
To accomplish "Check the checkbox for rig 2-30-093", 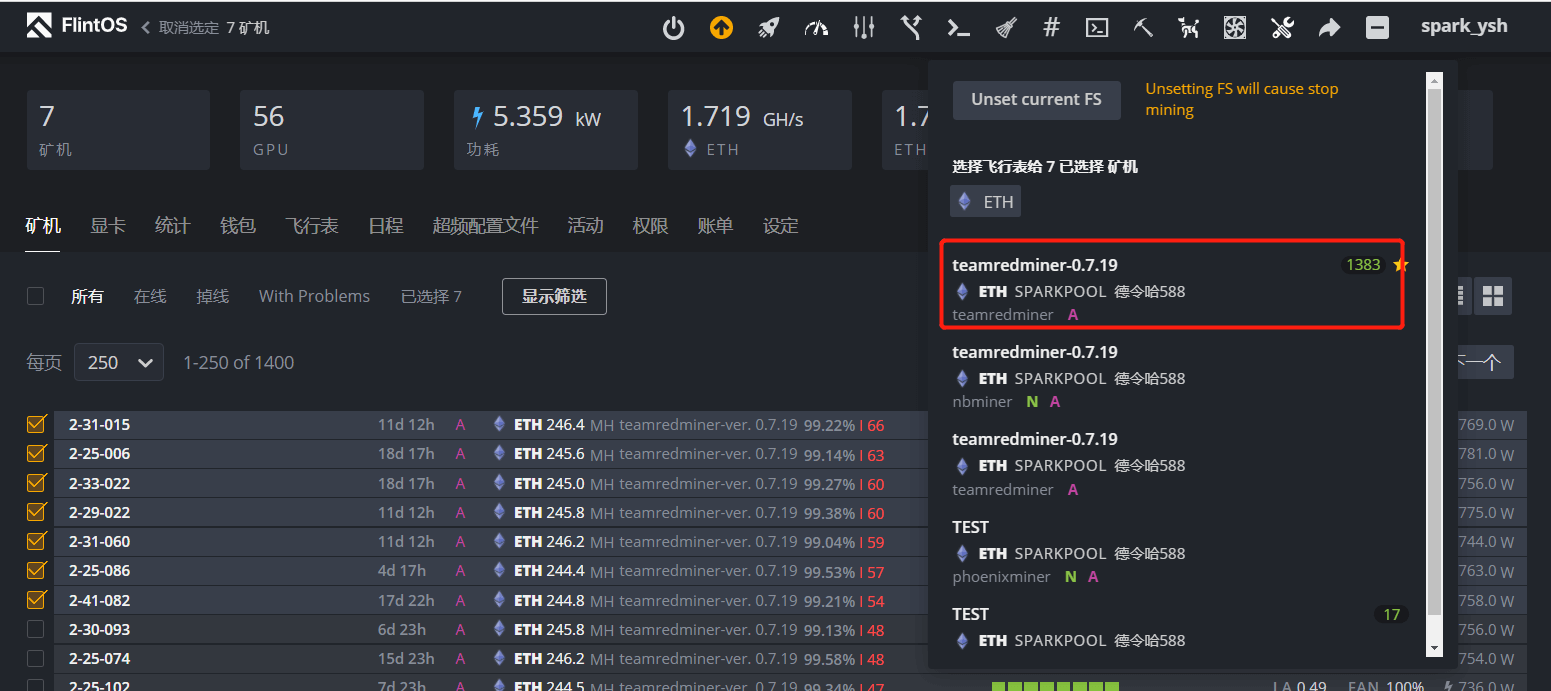I will click(36, 629).
